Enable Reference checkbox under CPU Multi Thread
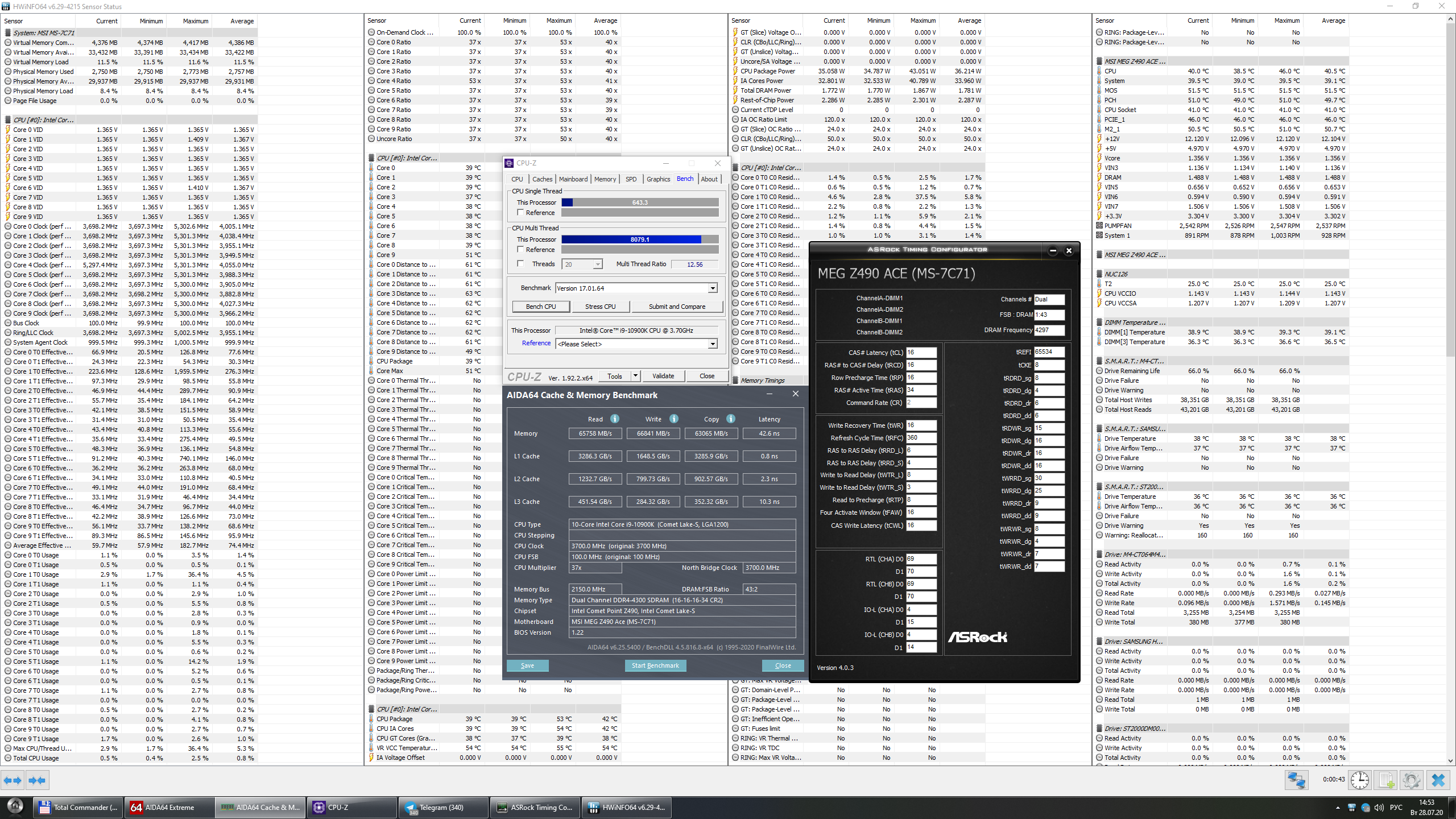The image size is (1456, 819). point(520,250)
